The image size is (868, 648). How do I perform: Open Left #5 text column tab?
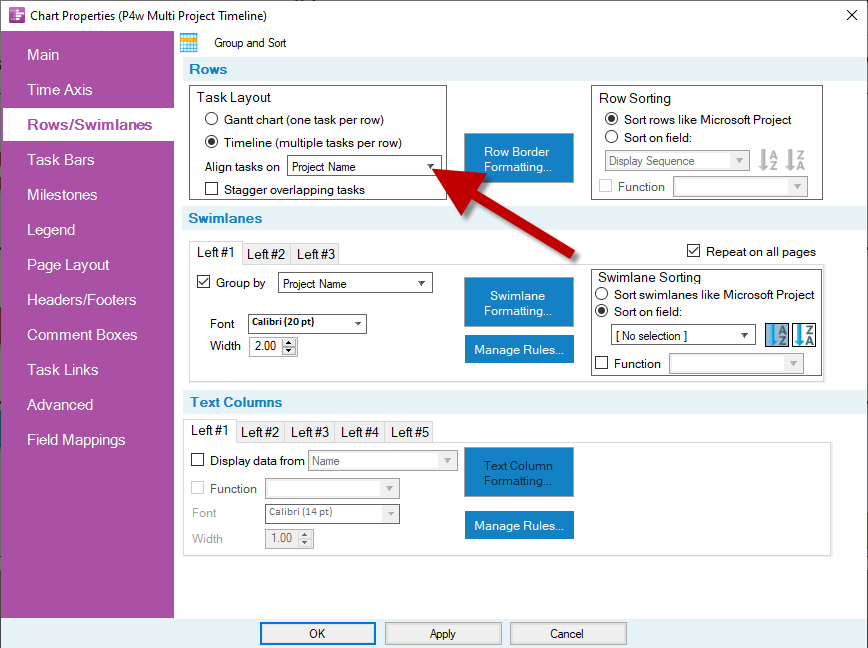coord(409,432)
